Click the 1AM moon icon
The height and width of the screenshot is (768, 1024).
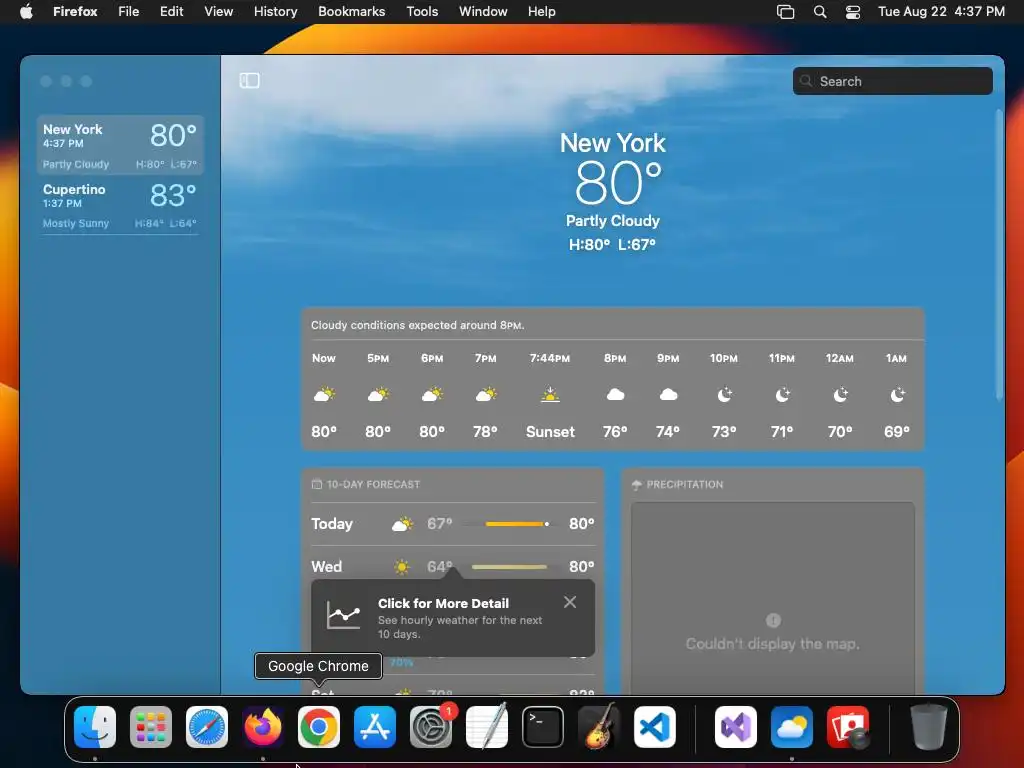(897, 394)
